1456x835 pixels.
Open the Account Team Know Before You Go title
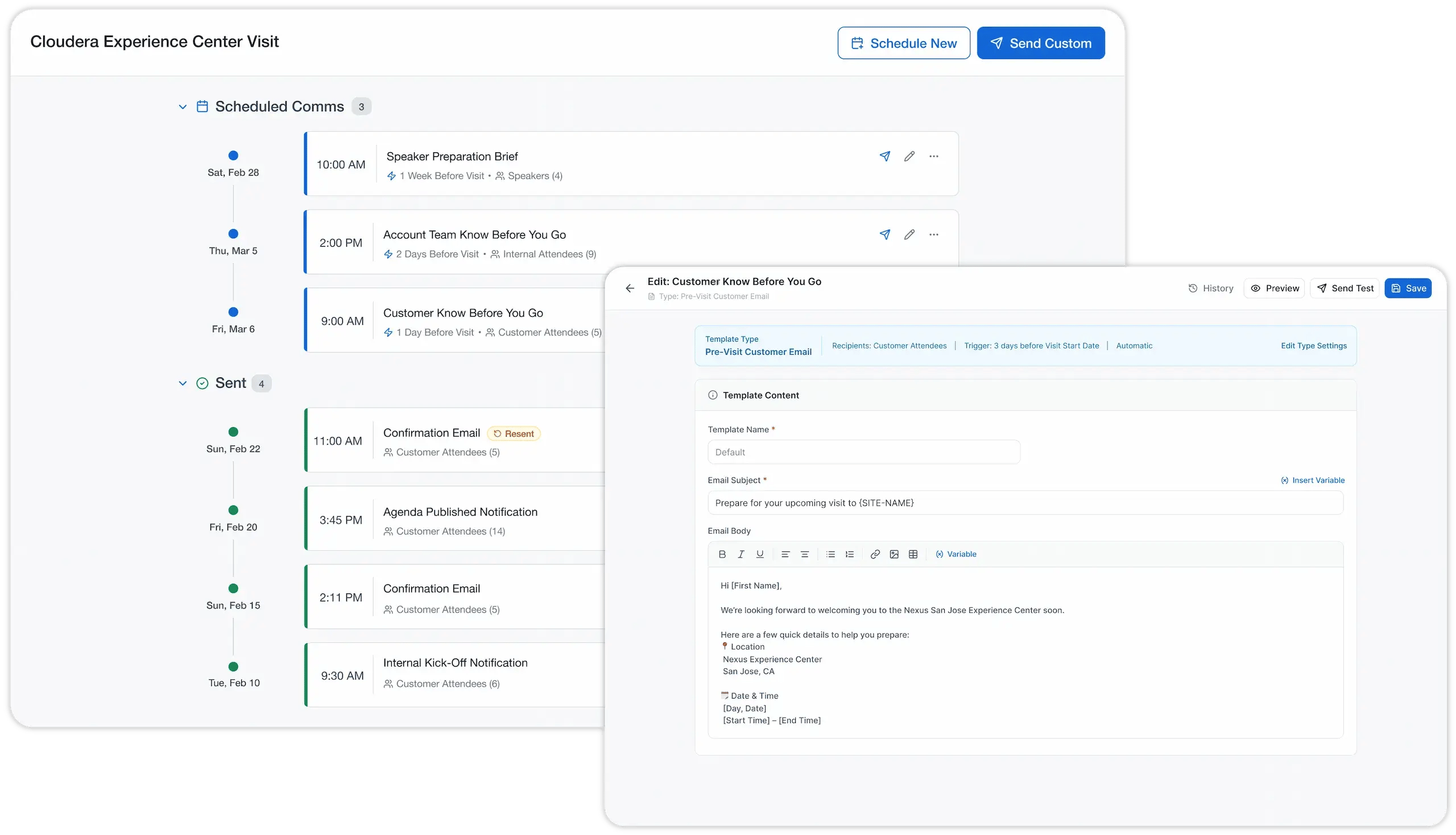coord(474,235)
